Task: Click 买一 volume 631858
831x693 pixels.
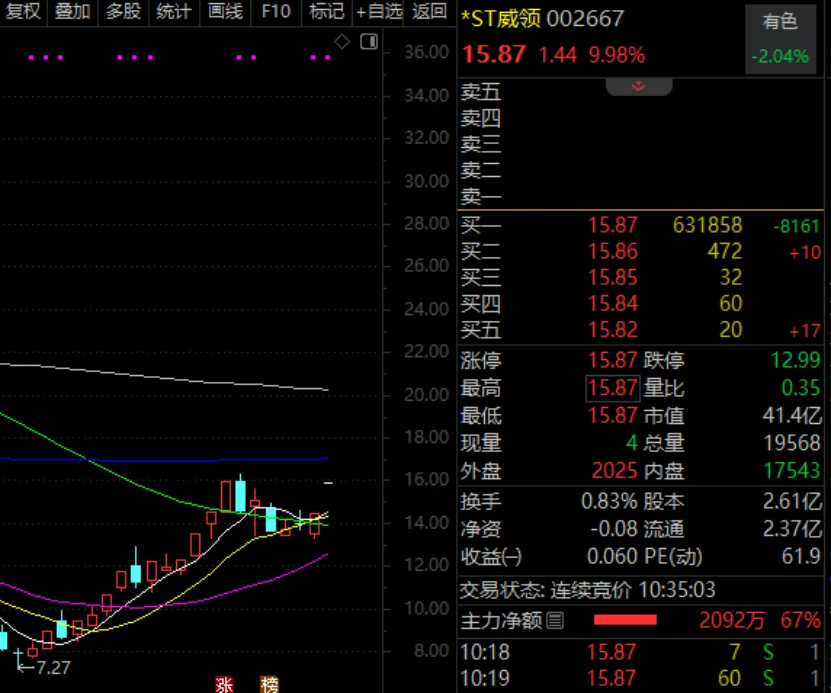Action: 708,225
